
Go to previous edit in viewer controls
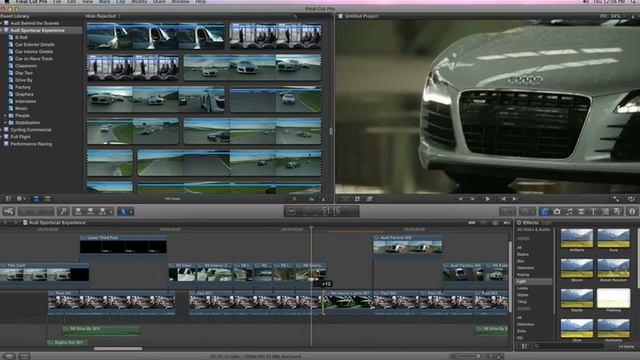[503, 199]
